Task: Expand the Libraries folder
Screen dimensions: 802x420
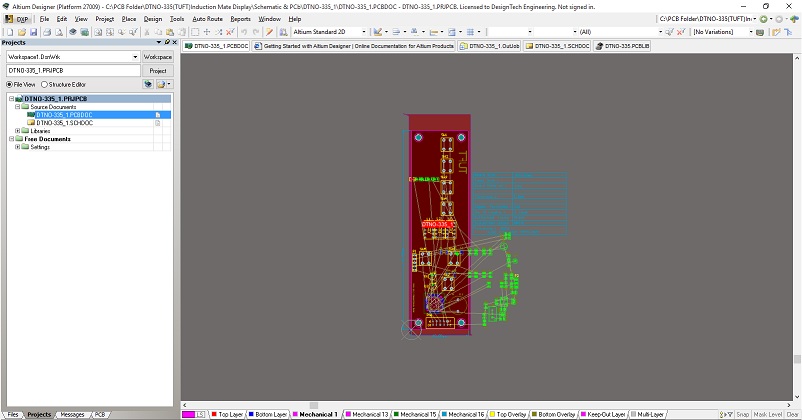Action: click(x=17, y=131)
